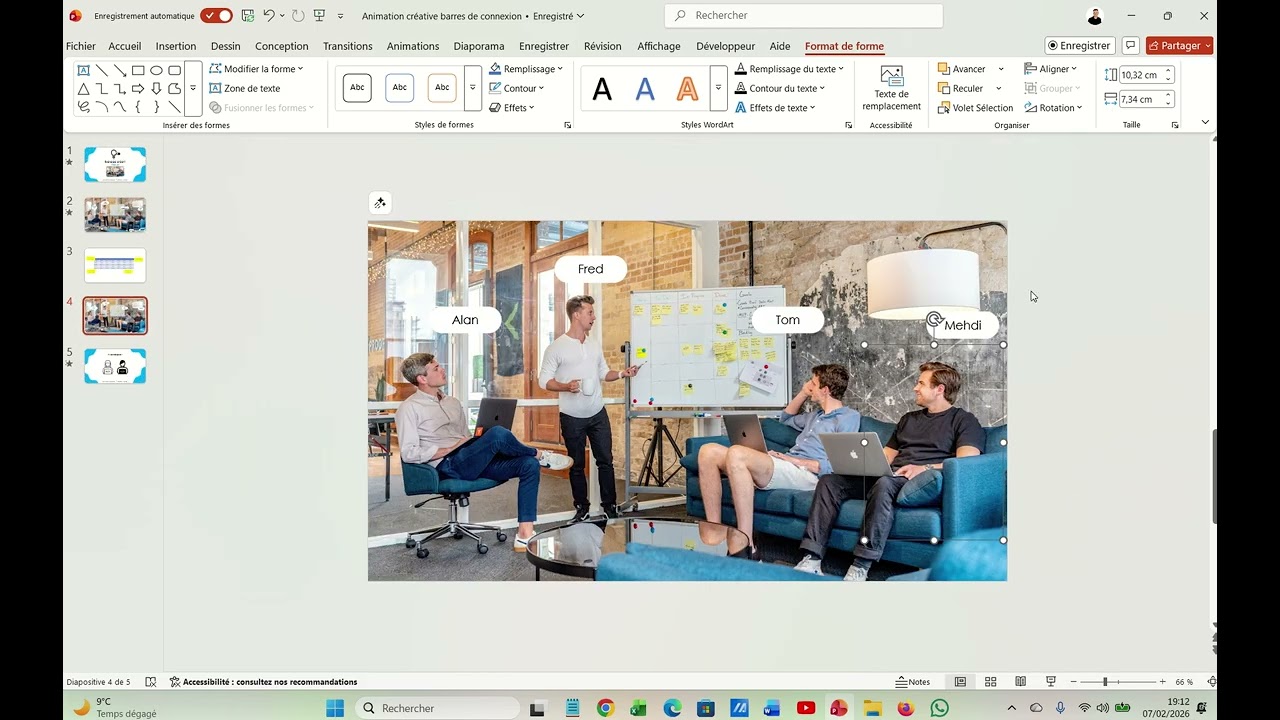Pick the rectangle shape in shapes gallery
Viewport: 1280px width, 720px height.
pos(138,70)
